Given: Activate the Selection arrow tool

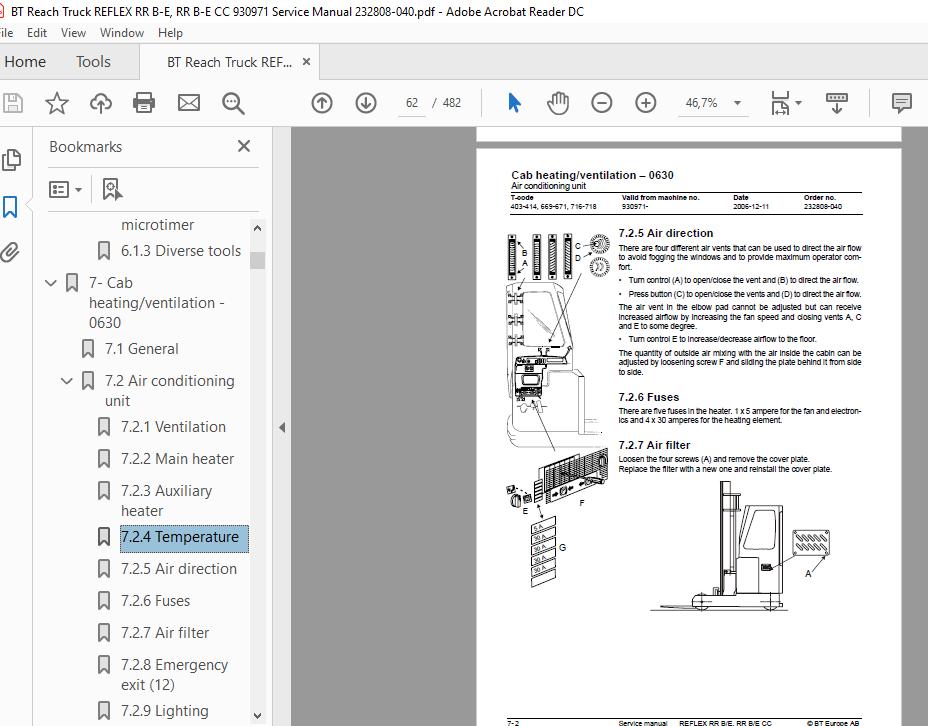Looking at the screenshot, I should pos(514,103).
